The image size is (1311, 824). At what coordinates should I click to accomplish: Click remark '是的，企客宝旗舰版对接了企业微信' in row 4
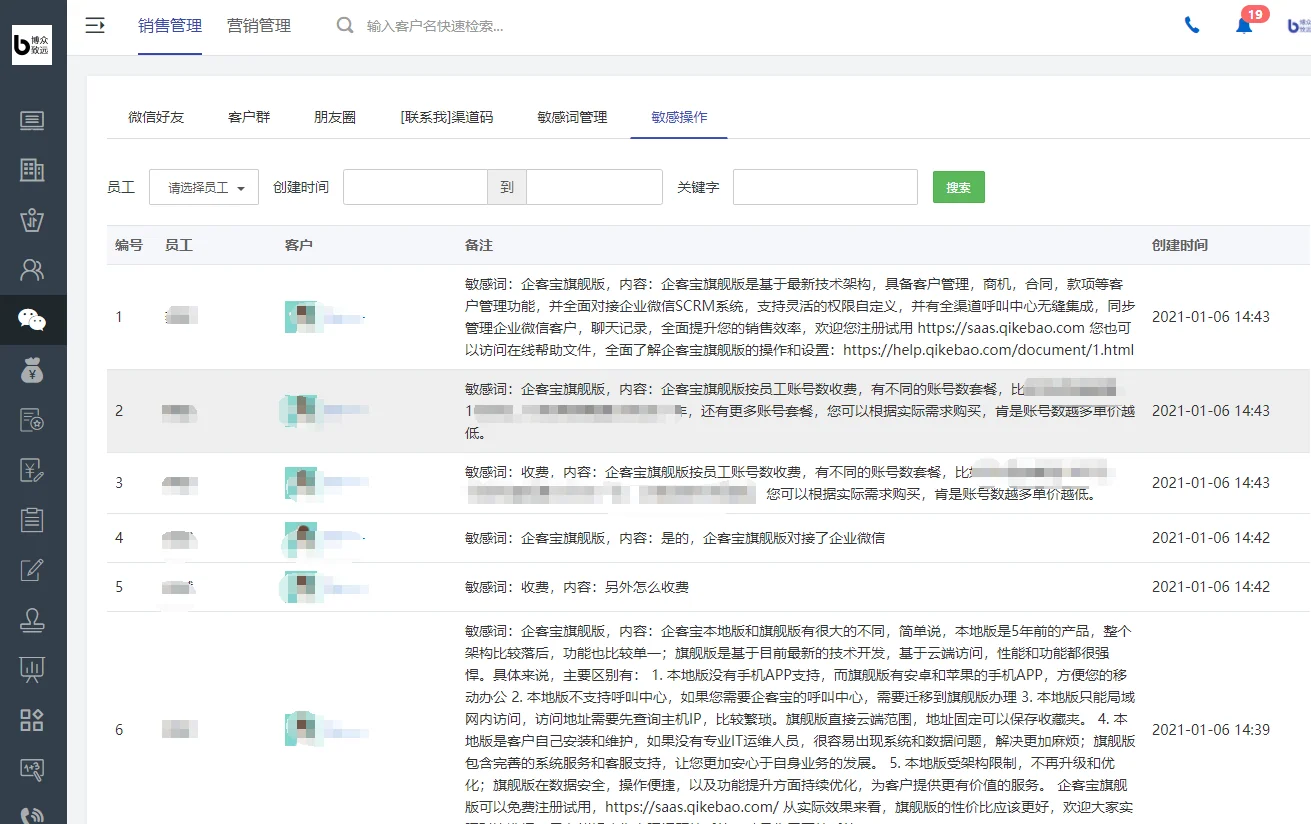pos(773,538)
